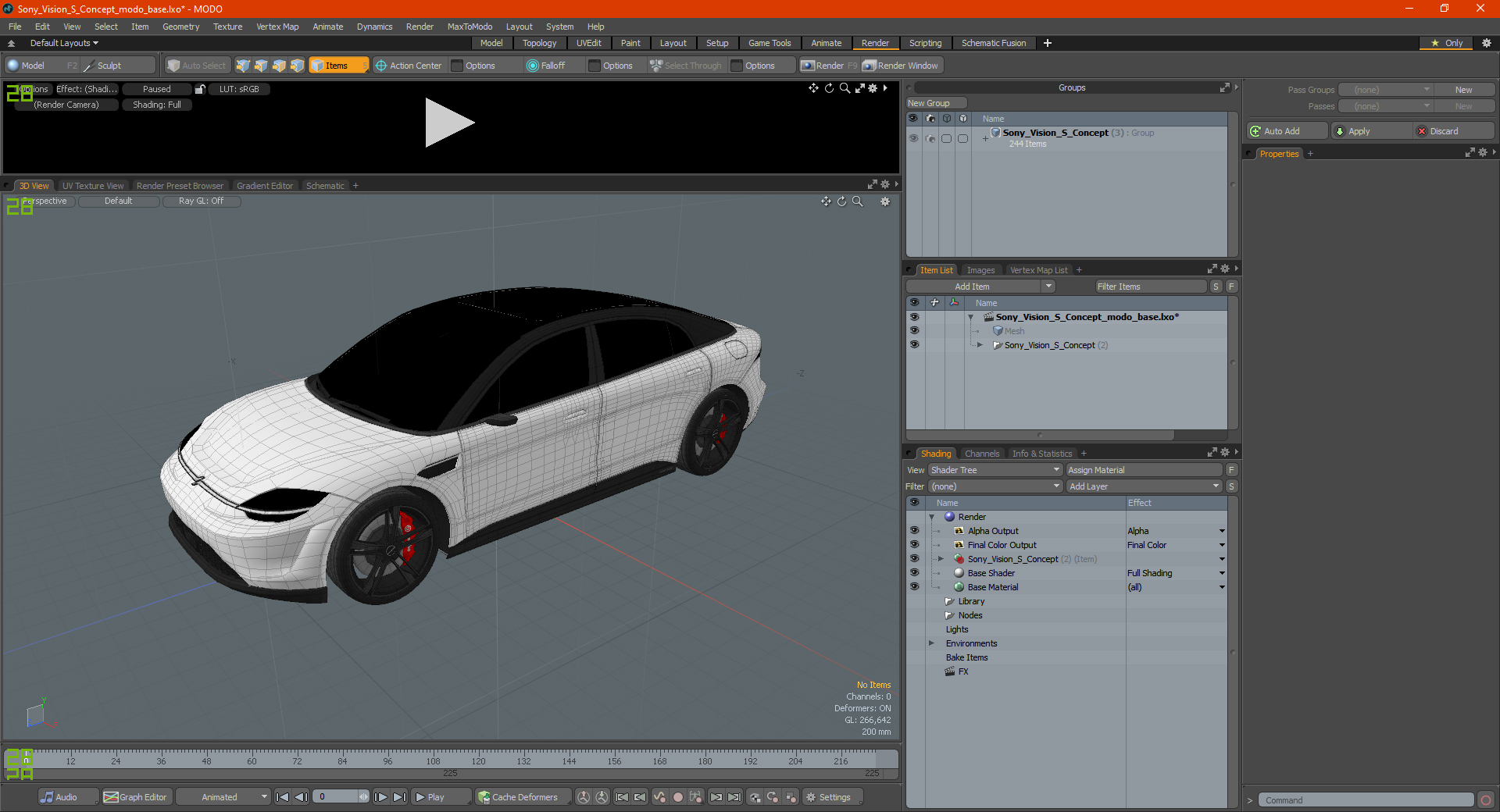Image resolution: width=1500 pixels, height=812 pixels.
Task: Start render with the Render F9 button
Action: [829, 66]
